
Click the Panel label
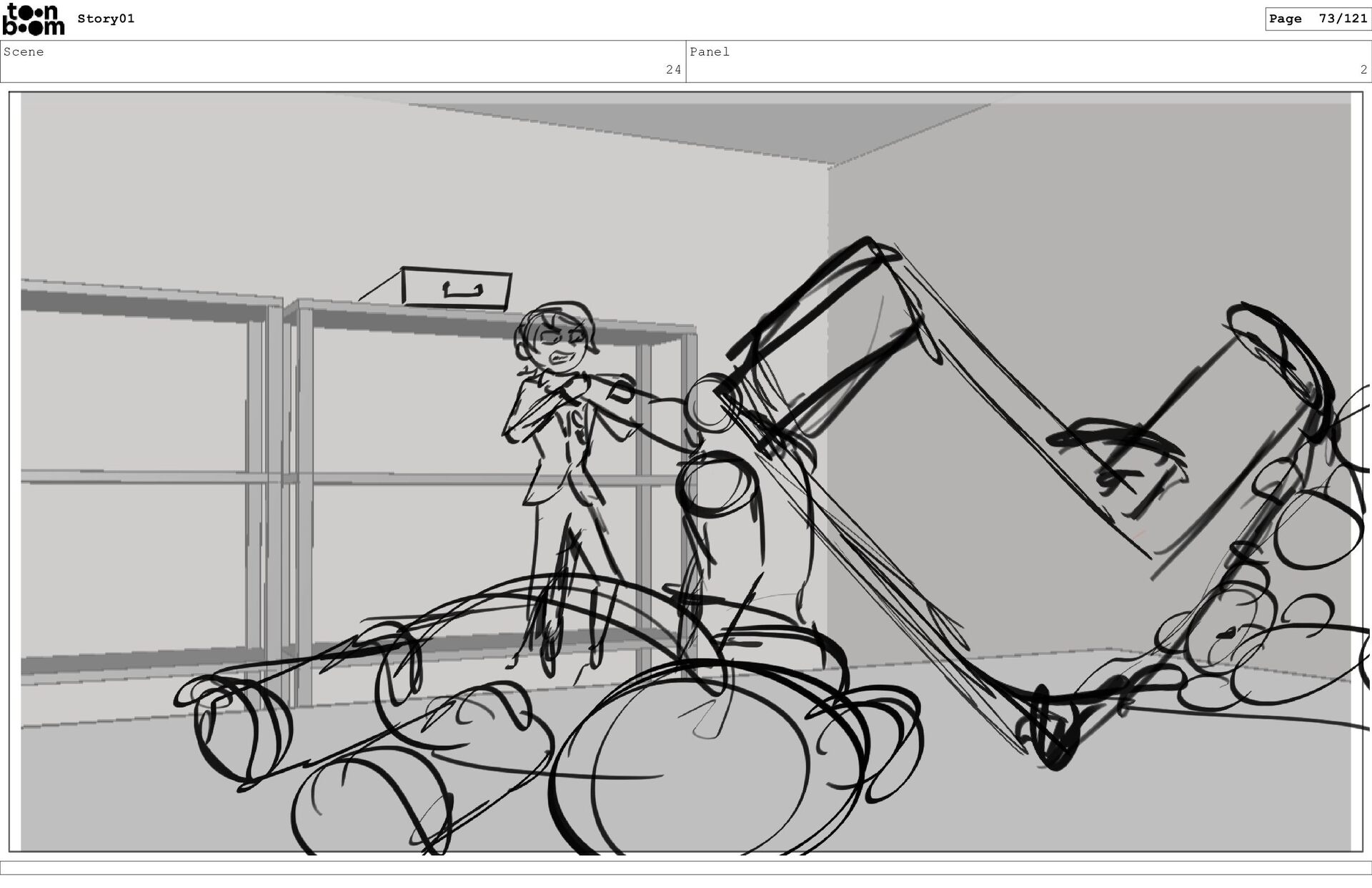[x=710, y=52]
